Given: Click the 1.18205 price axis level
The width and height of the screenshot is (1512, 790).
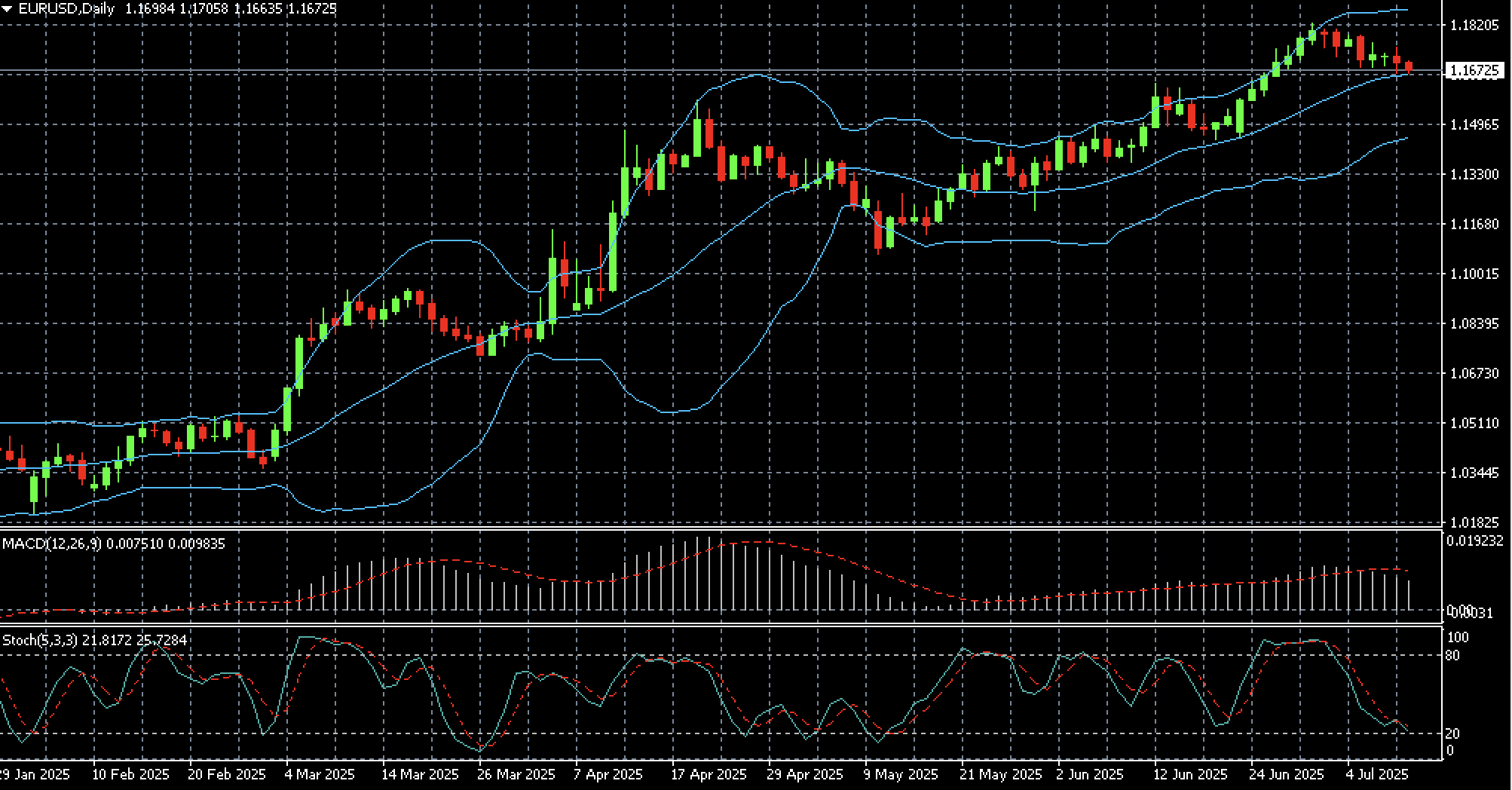Looking at the screenshot, I should [x=1474, y=25].
